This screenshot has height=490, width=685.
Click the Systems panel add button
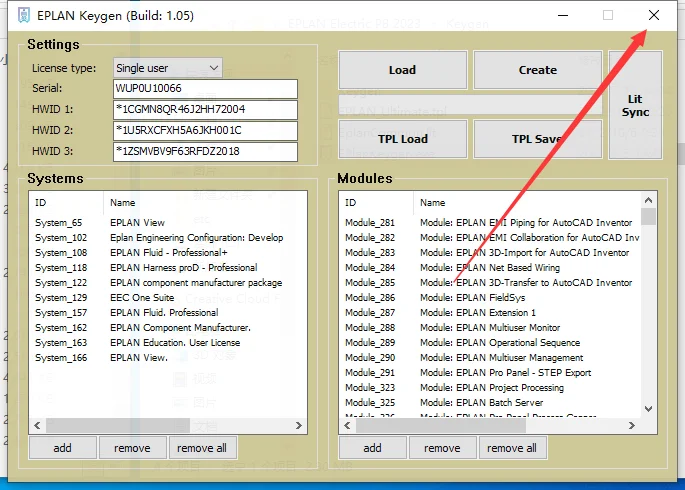[x=62, y=448]
